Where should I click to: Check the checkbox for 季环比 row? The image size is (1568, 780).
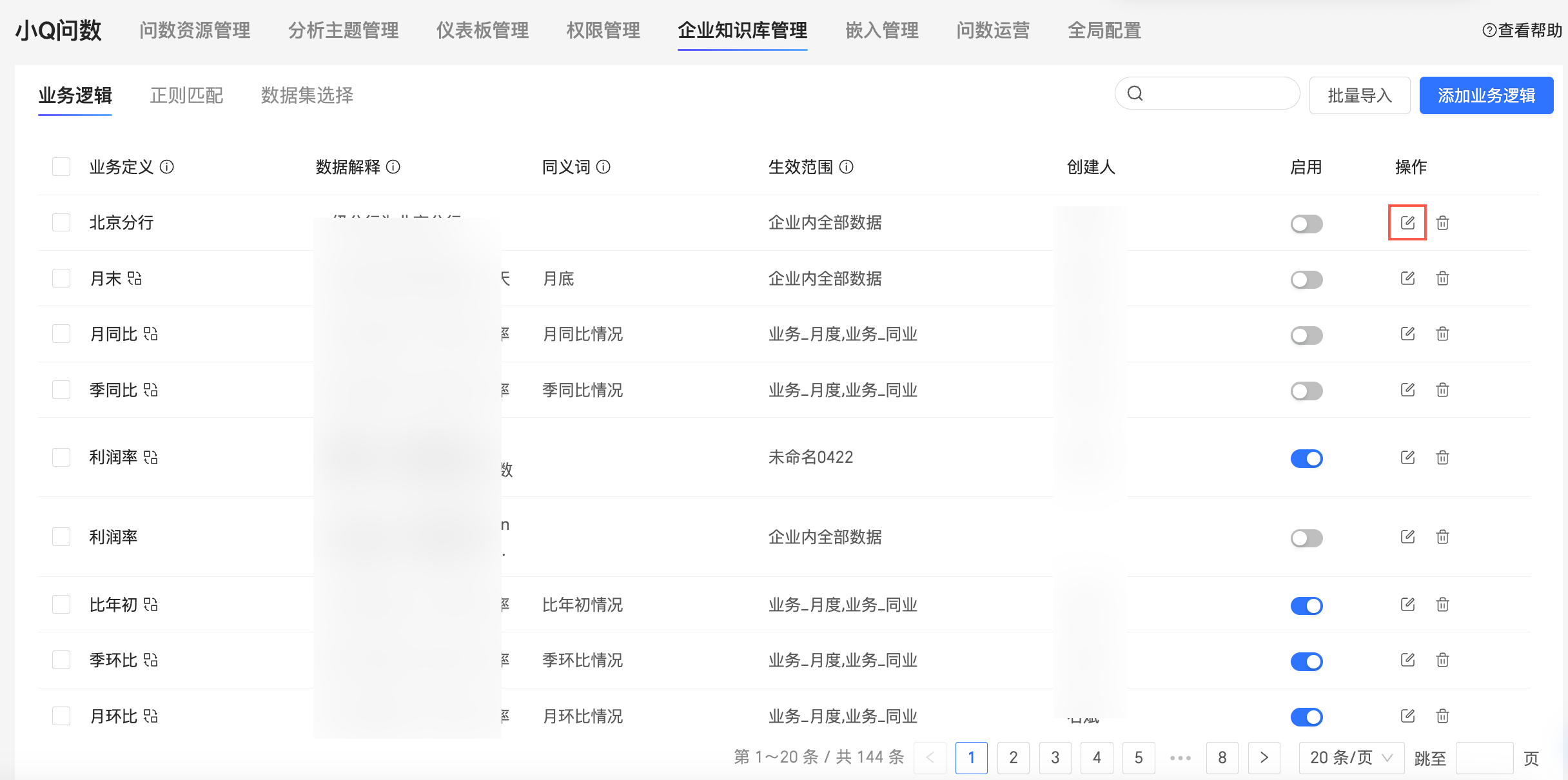point(61,660)
